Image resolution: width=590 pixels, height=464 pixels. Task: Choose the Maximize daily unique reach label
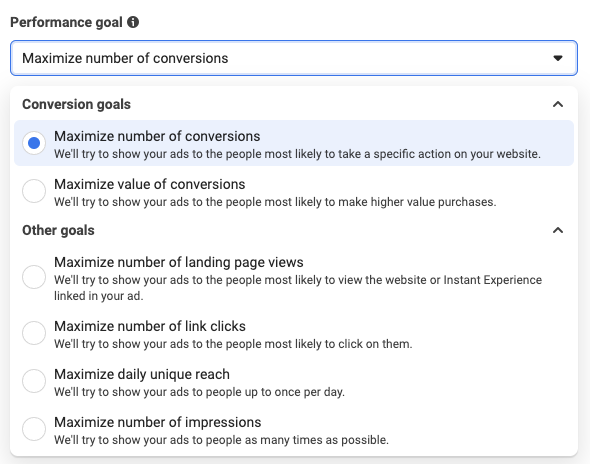click(142, 374)
